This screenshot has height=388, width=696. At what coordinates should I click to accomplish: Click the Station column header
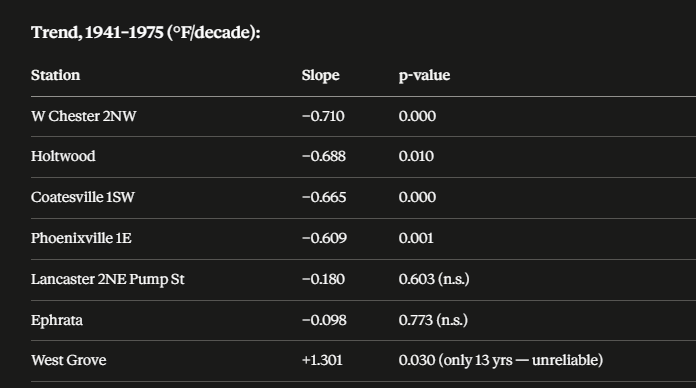tap(55, 75)
